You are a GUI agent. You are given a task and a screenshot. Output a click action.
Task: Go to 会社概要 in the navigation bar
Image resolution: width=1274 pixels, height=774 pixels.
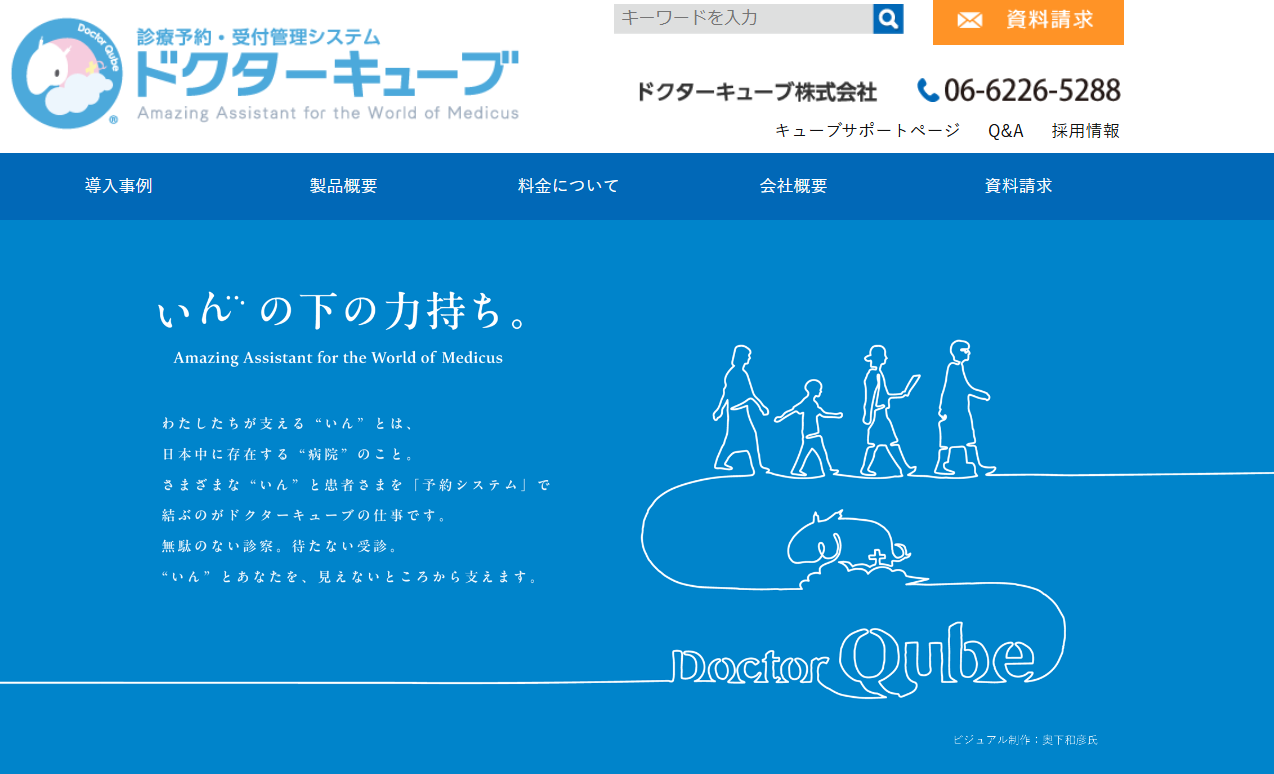coord(794,186)
